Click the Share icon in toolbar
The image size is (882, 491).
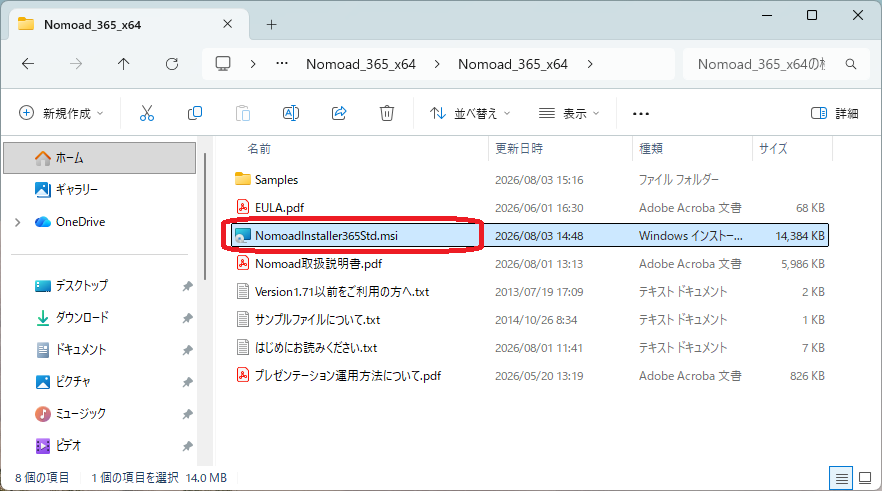tap(339, 113)
